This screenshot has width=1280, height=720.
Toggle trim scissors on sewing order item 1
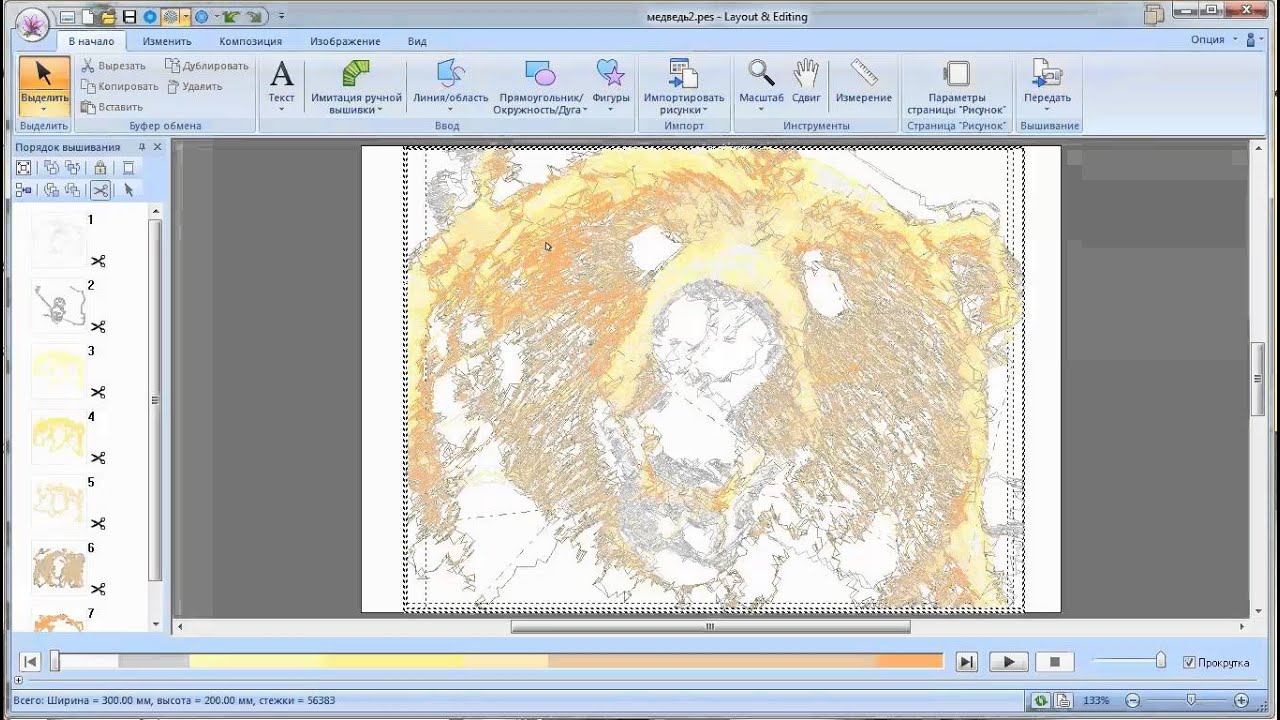click(x=98, y=262)
